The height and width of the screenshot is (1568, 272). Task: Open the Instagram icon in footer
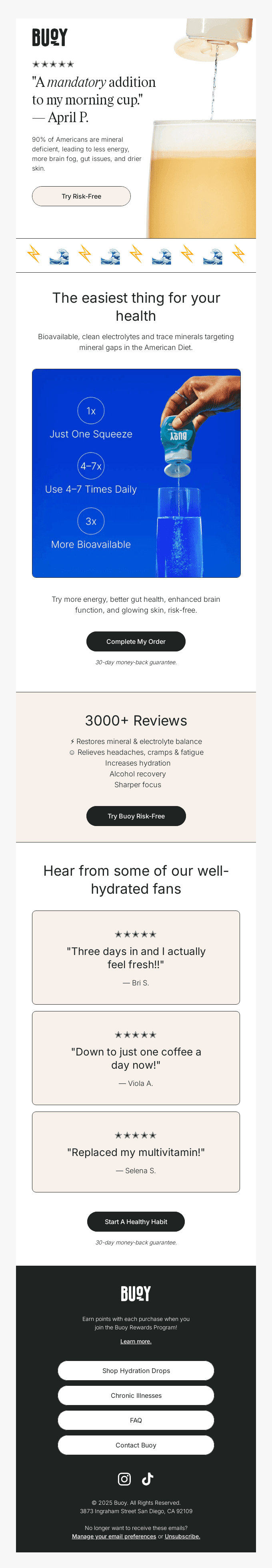124,1479
